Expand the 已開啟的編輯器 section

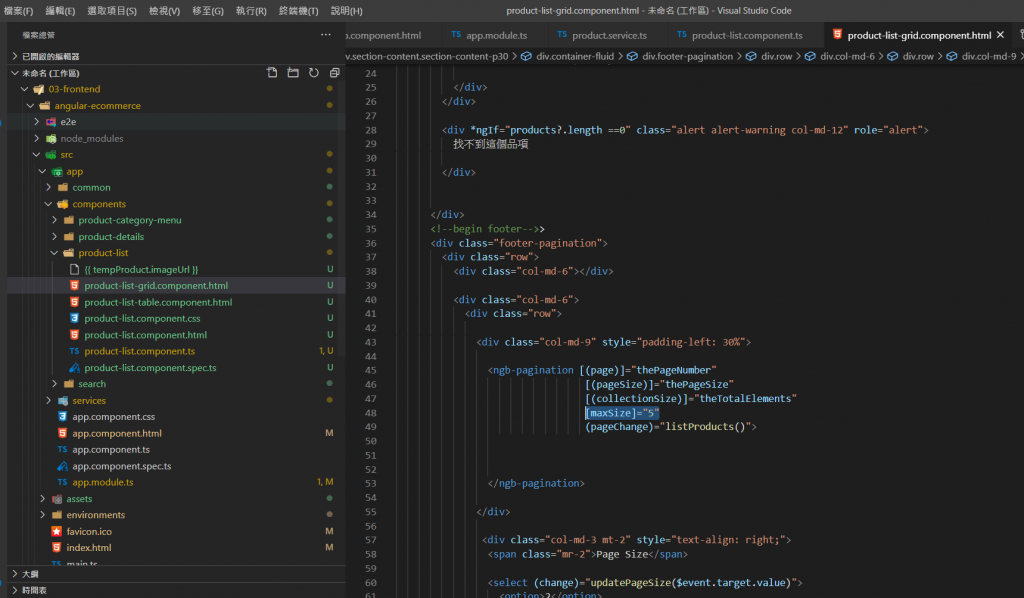click(51, 57)
